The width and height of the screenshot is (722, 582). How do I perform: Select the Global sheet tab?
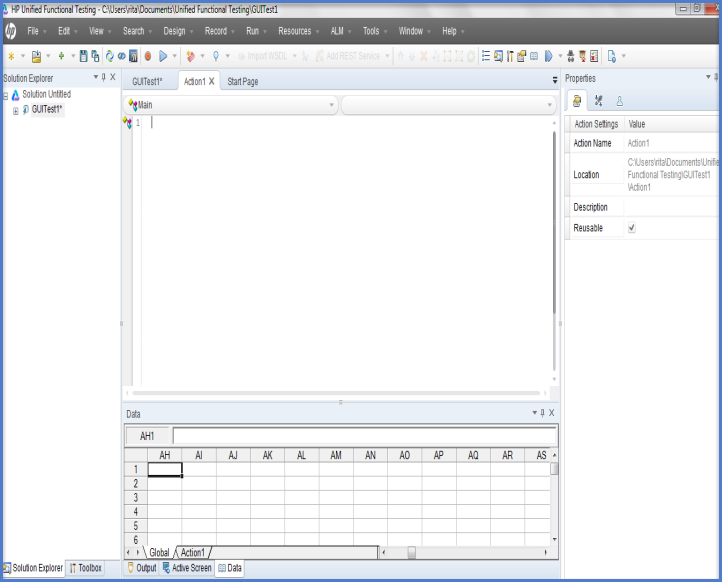point(159,553)
